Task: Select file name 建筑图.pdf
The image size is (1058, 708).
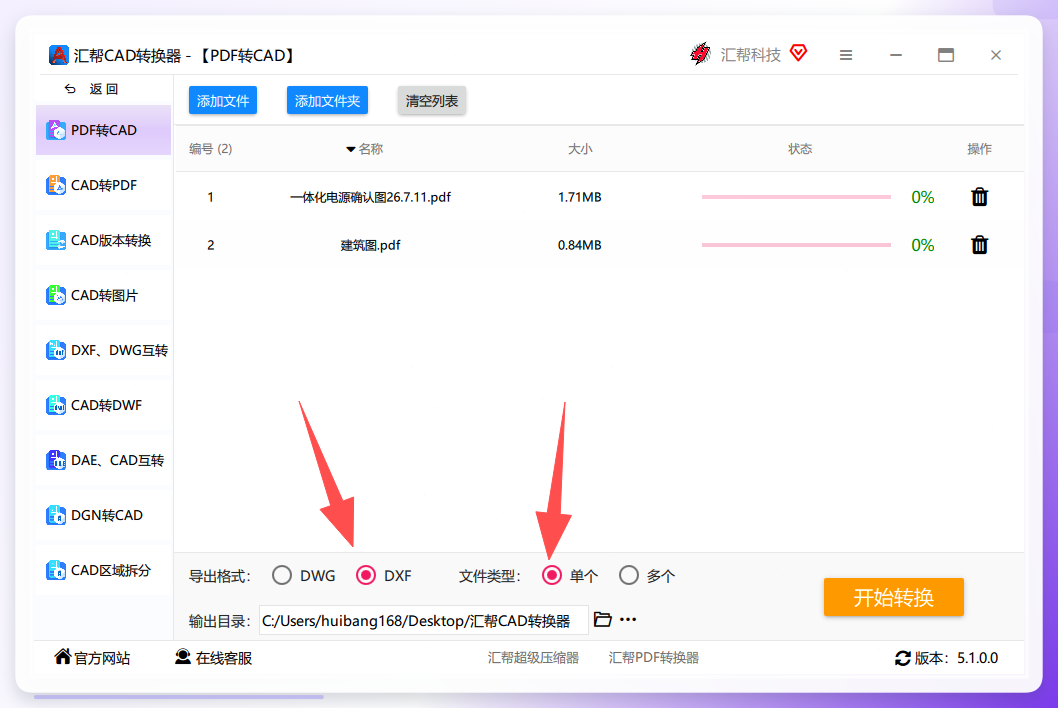Action: 370,245
